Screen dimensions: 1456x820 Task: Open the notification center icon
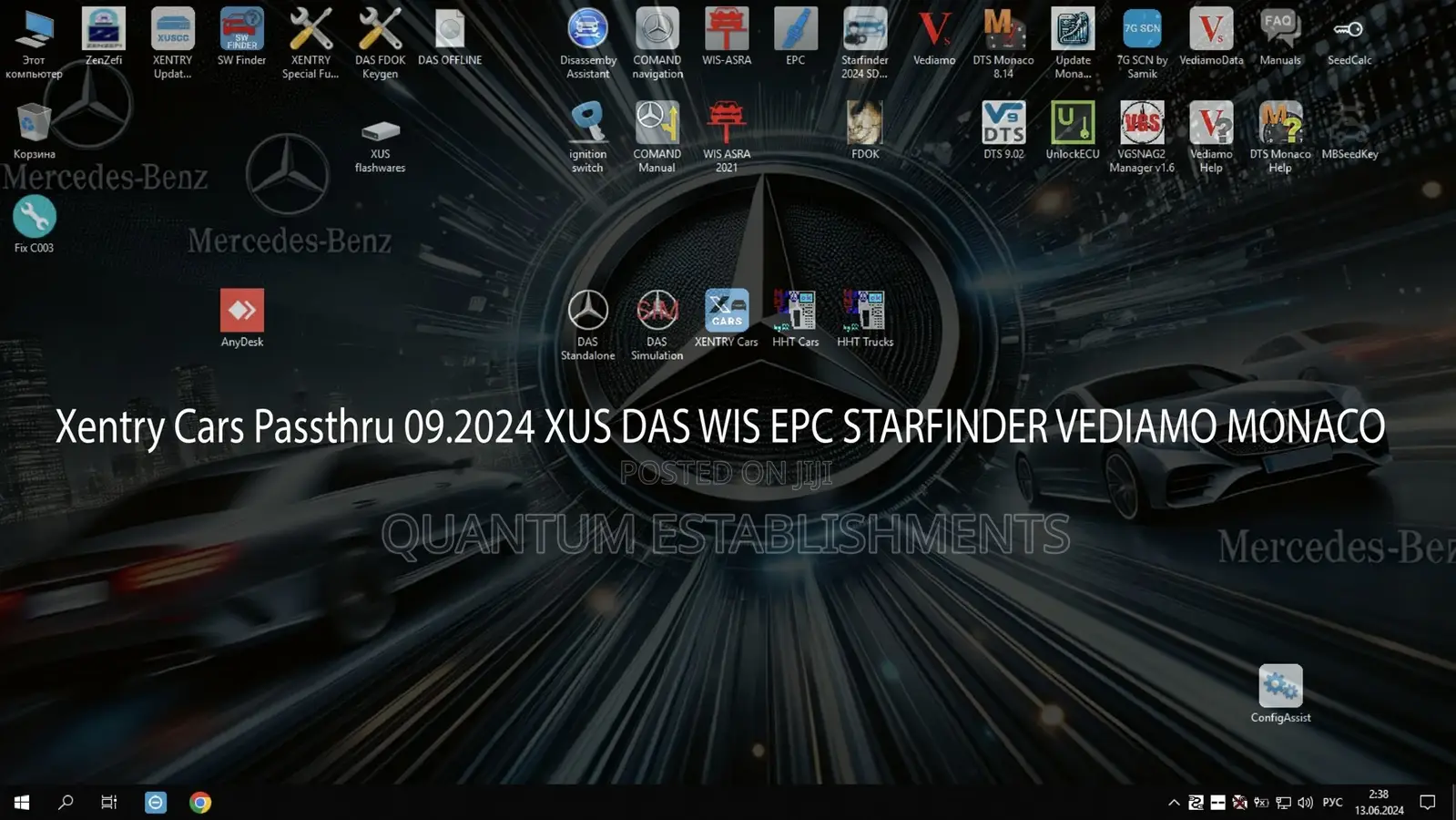pos(1428,803)
